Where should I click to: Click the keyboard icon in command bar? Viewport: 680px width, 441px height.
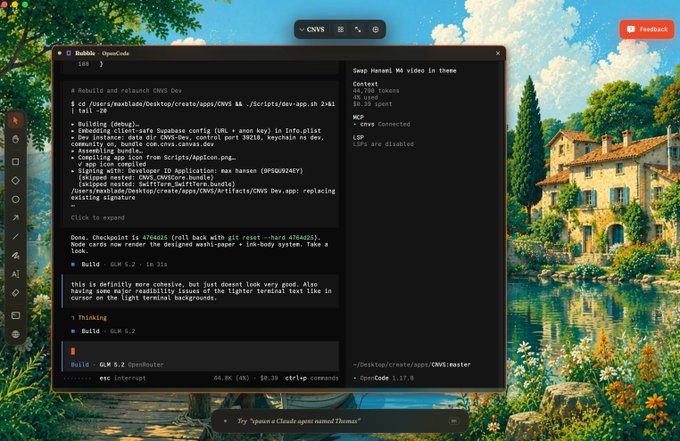pos(454,421)
